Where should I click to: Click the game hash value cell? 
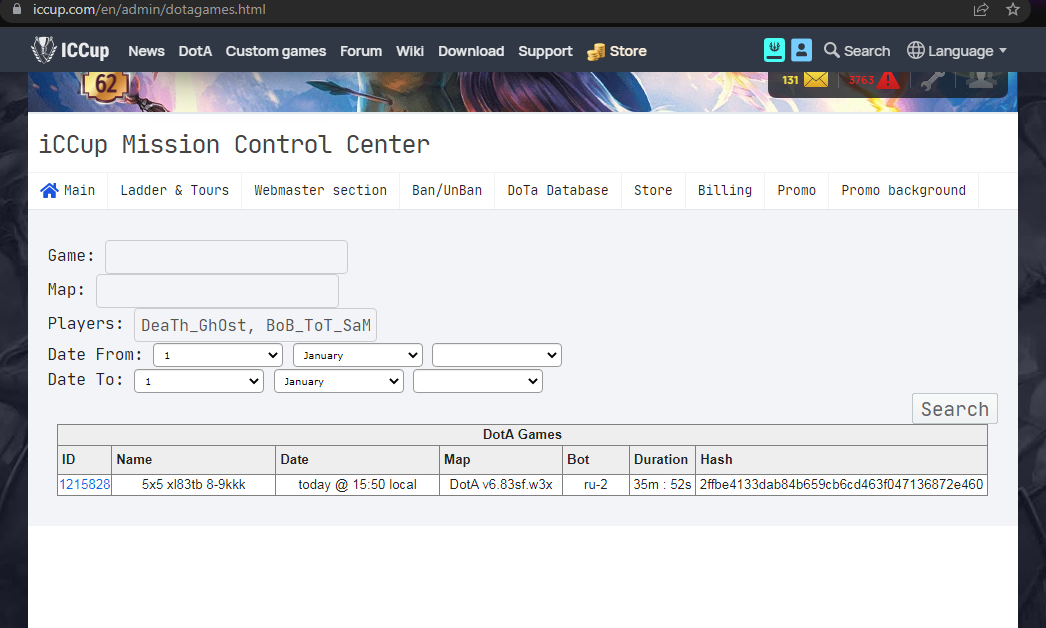(x=841, y=485)
